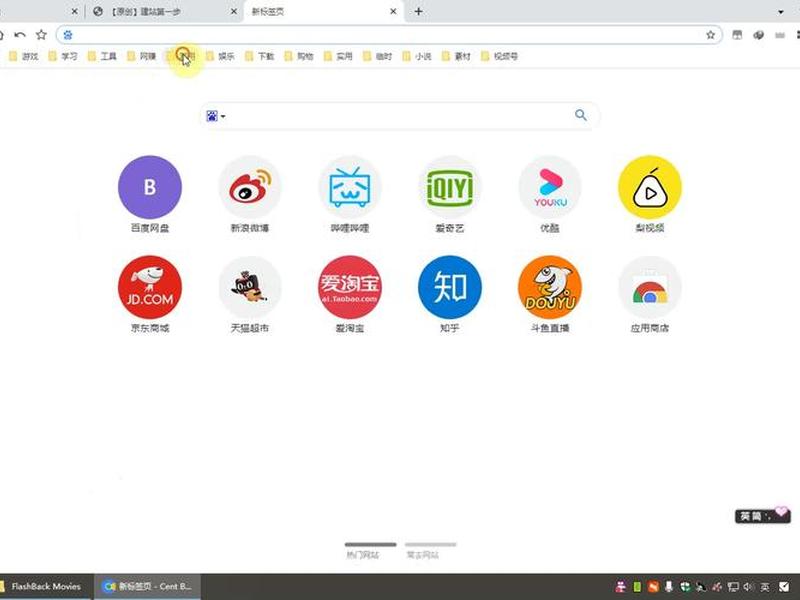
Task: Open the notification center tray icon
Action: pos(784,587)
